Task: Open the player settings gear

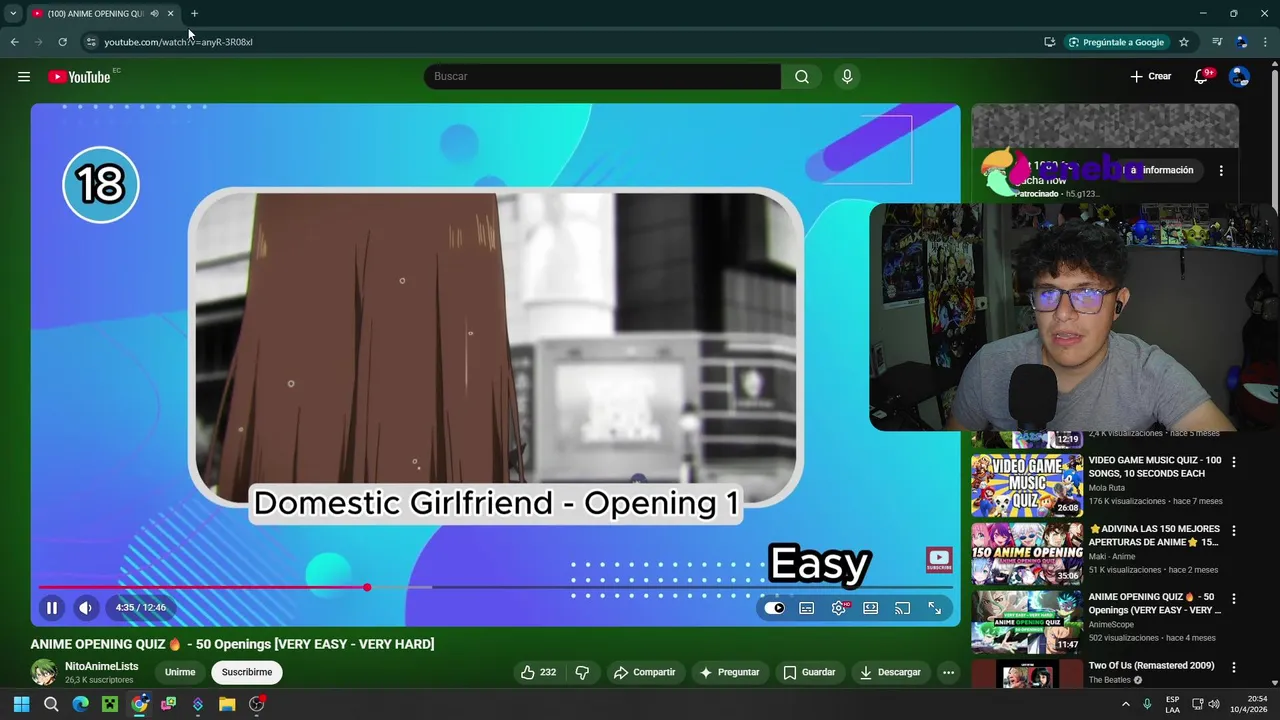Action: (x=839, y=608)
